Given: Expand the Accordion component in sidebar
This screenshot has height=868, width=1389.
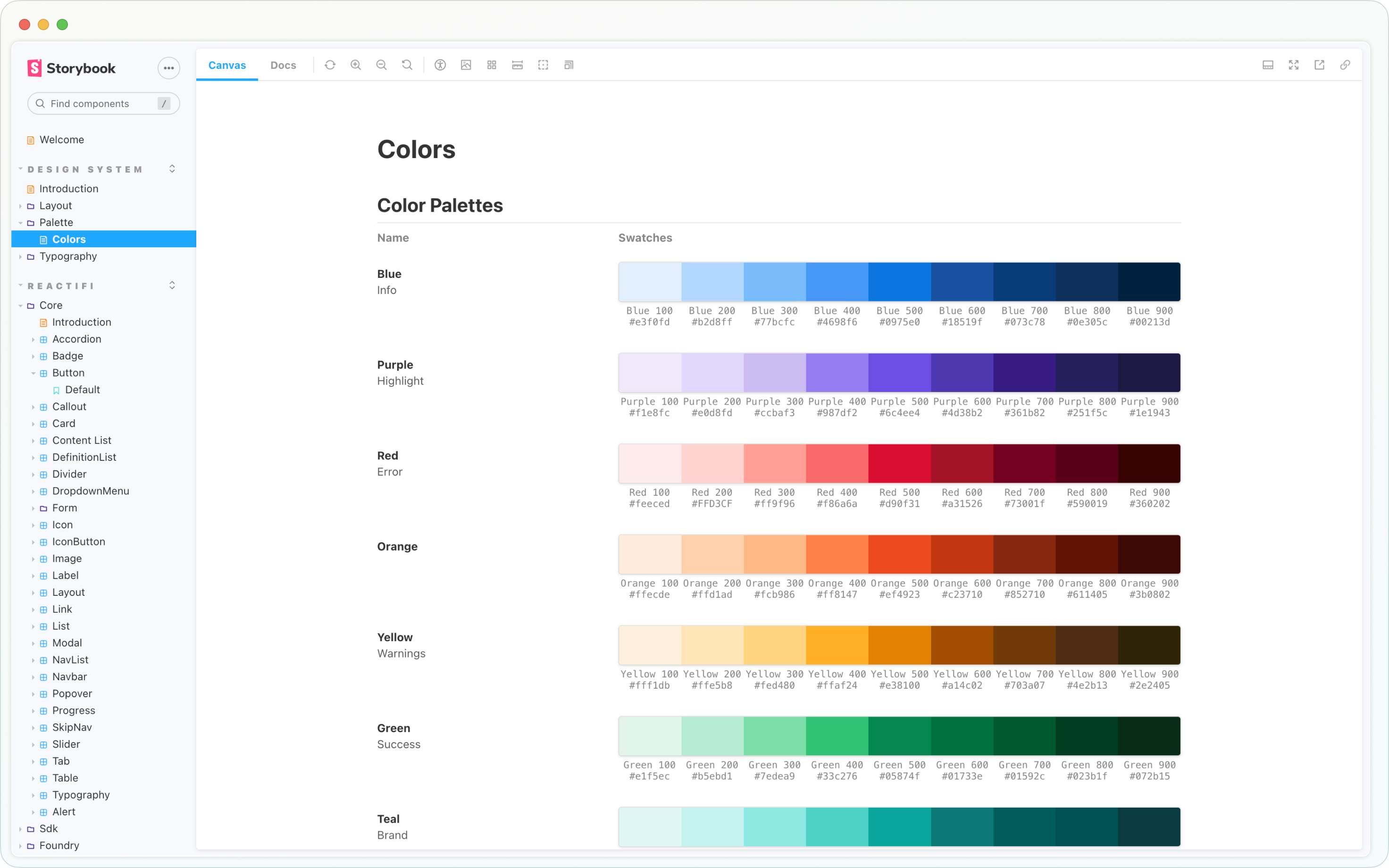Looking at the screenshot, I should [76, 339].
